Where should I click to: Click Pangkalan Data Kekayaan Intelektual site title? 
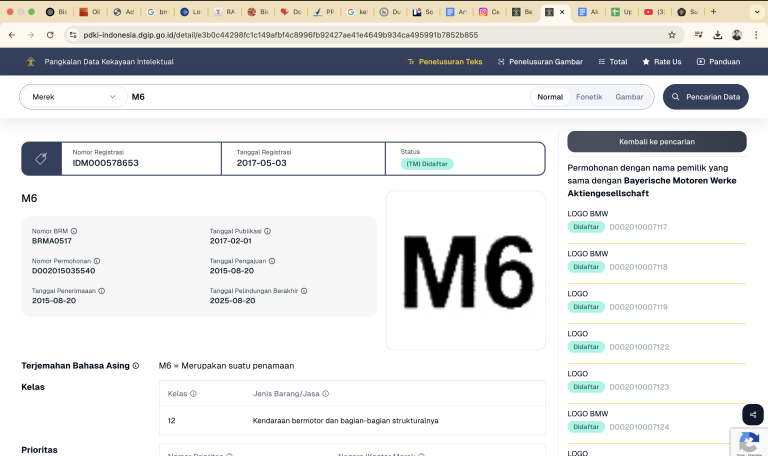tap(109, 62)
